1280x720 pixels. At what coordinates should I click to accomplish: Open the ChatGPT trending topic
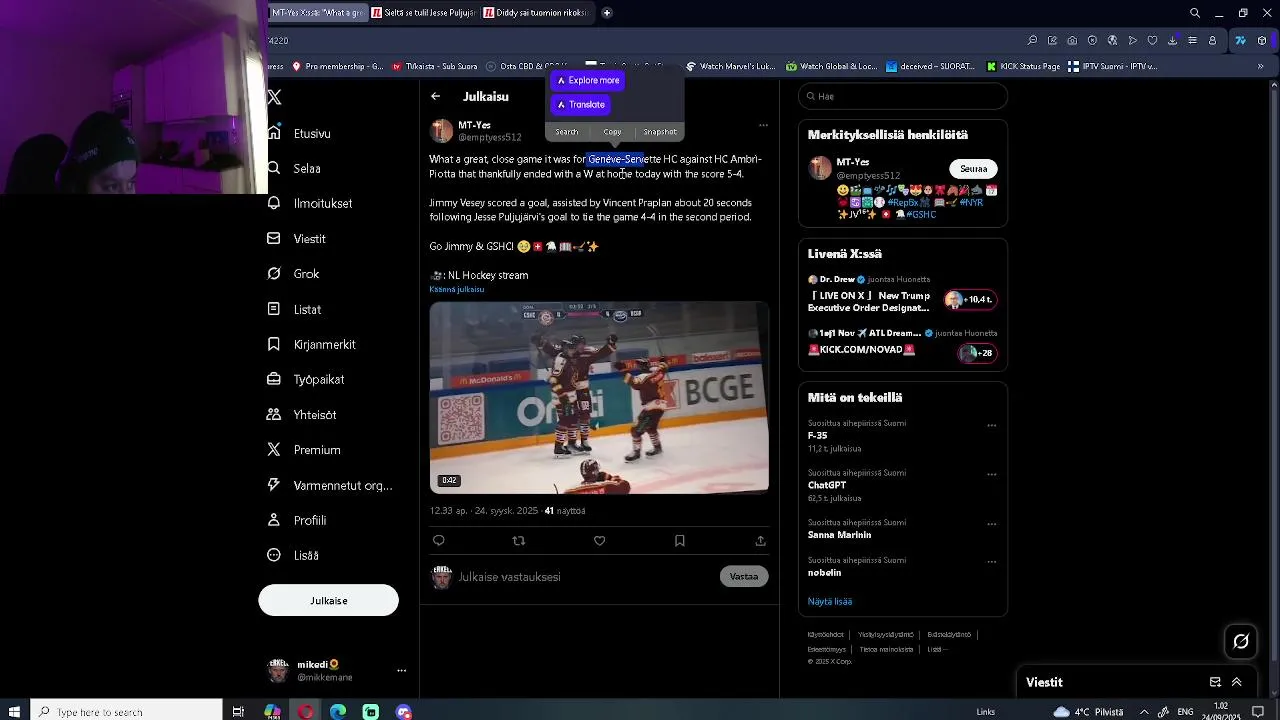coord(827,485)
